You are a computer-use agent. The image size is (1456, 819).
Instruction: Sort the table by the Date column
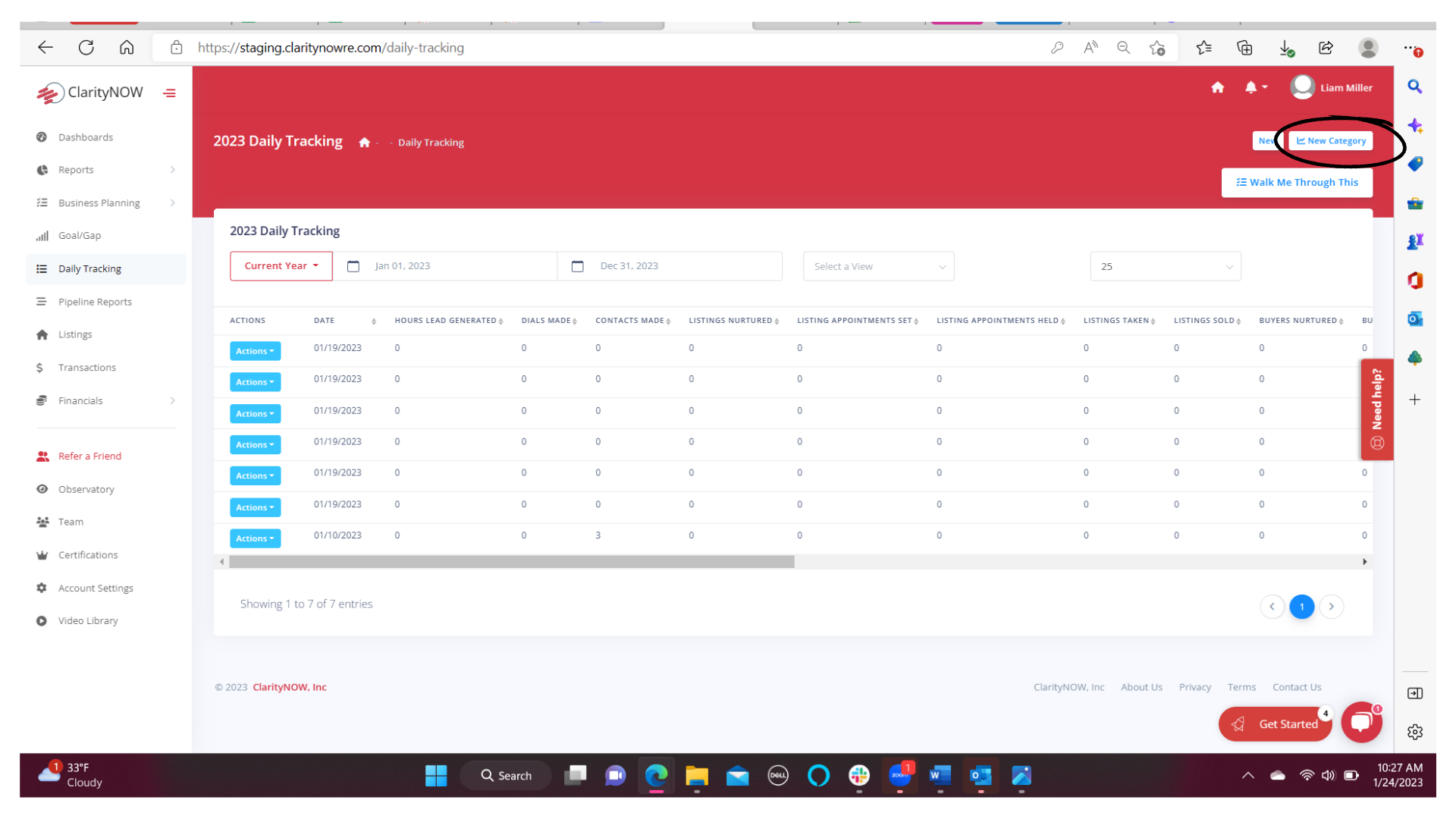345,321
